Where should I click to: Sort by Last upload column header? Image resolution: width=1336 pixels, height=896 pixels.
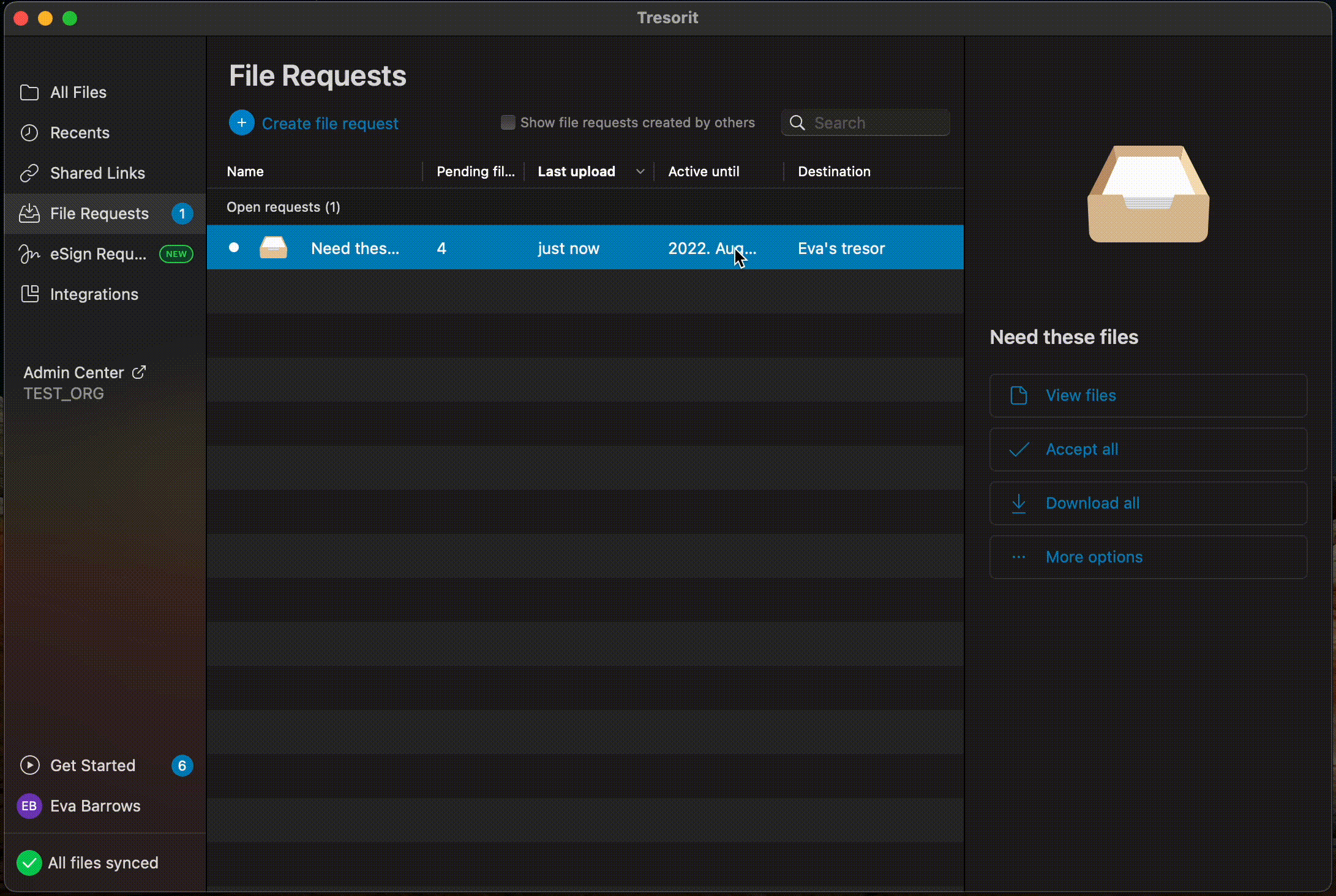576,171
